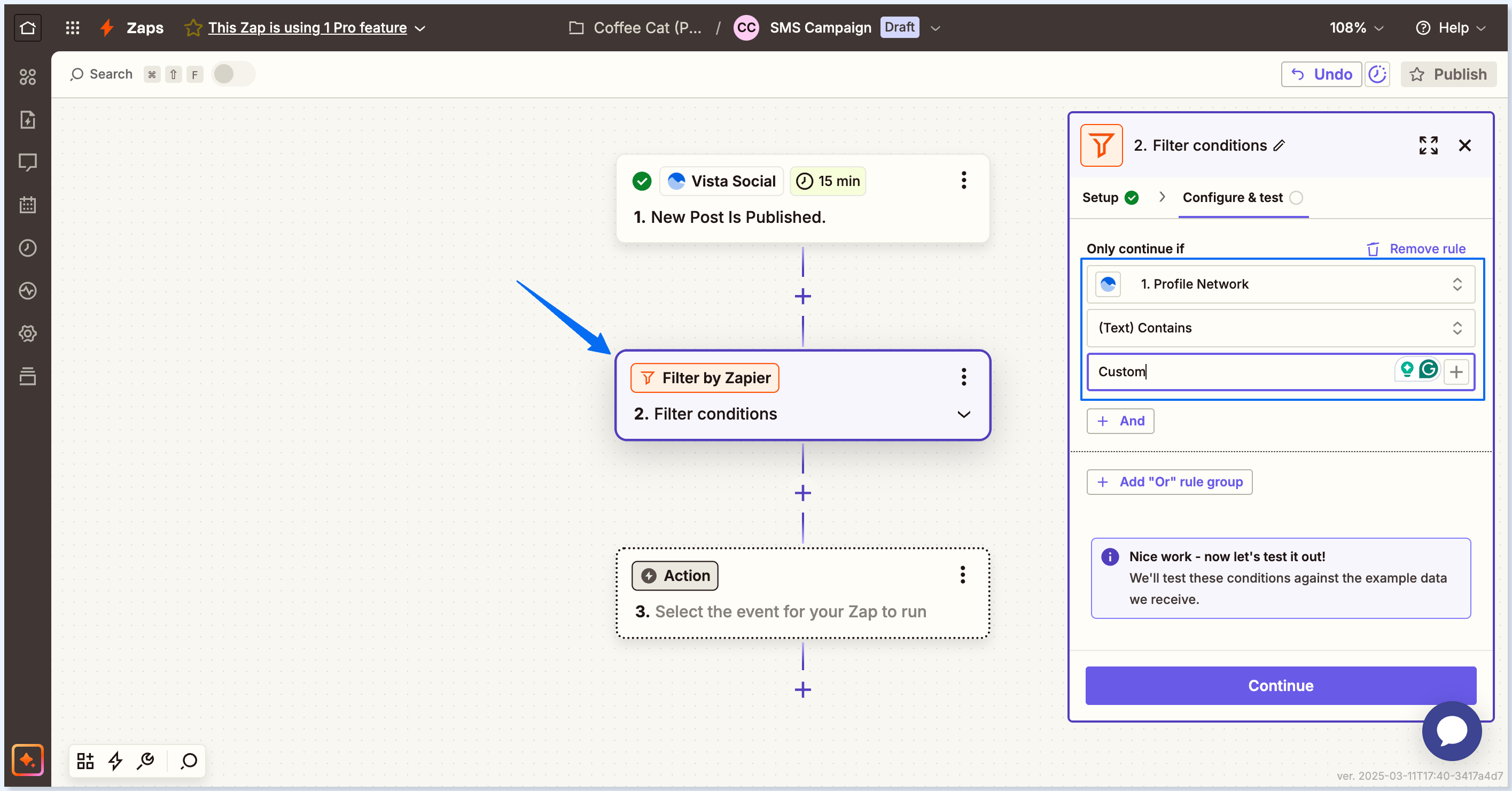Open Filter by Zapier step three-dot menu

963,377
